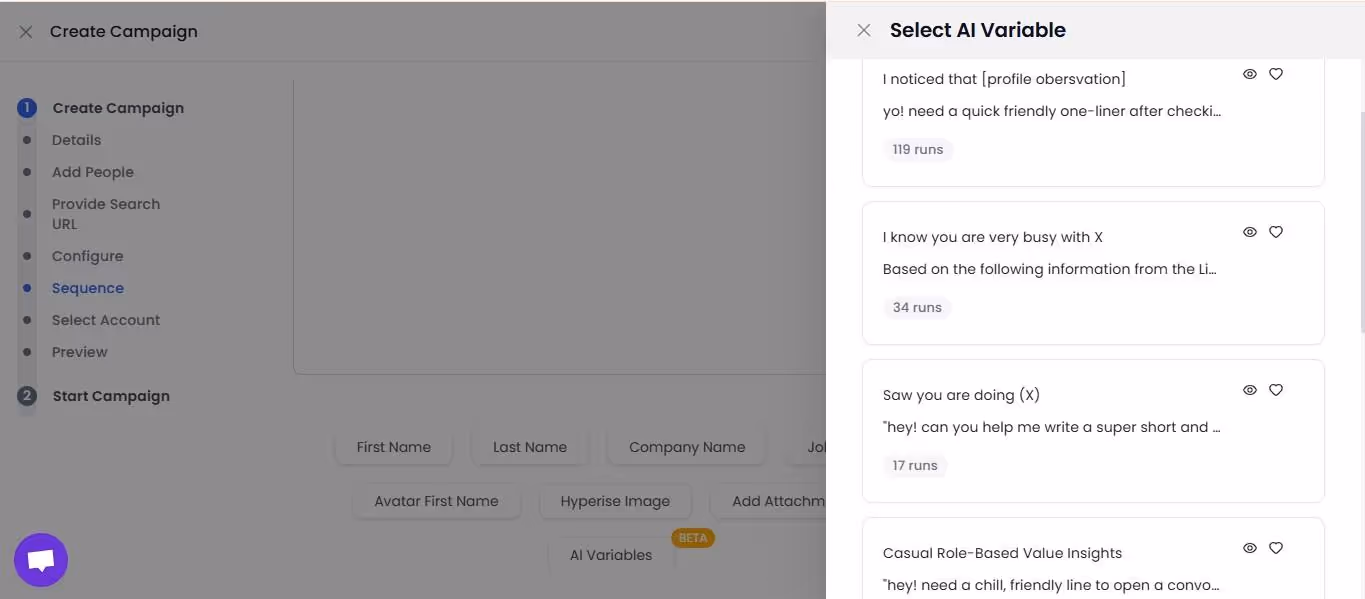Viewport: 1365px width, 599px height.
Task: Click the step 1 circle beside Create Campaign
Action: point(26,107)
